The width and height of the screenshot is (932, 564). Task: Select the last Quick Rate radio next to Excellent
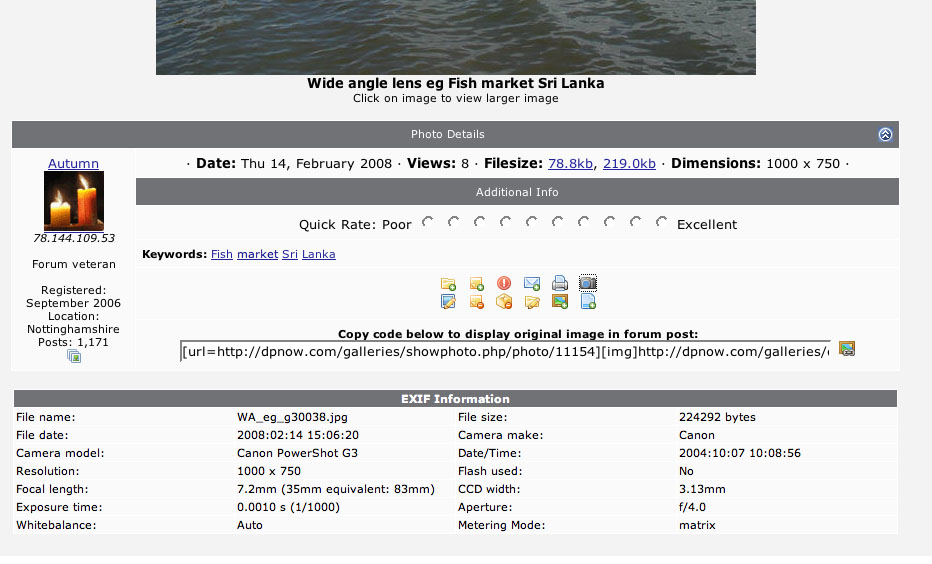tap(661, 222)
